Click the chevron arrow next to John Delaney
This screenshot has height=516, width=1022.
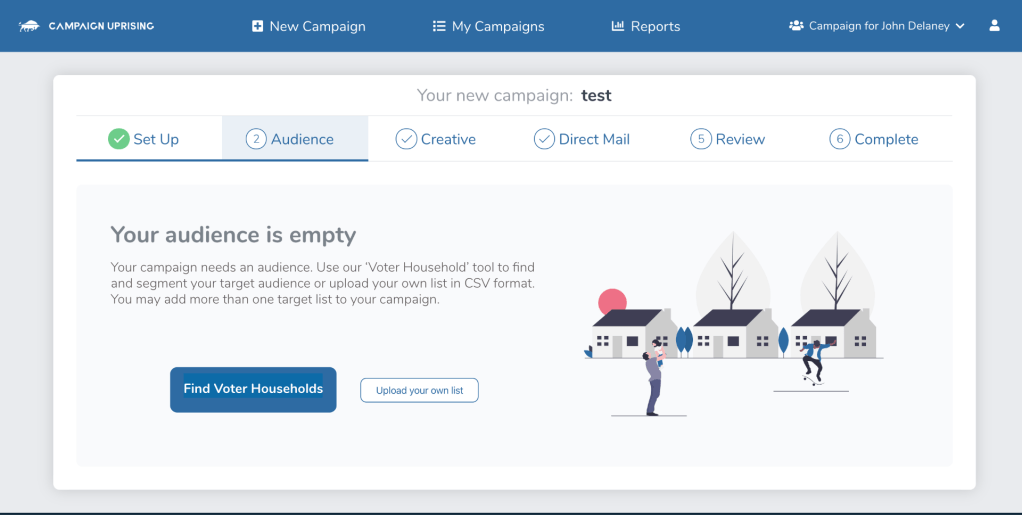click(x=960, y=26)
